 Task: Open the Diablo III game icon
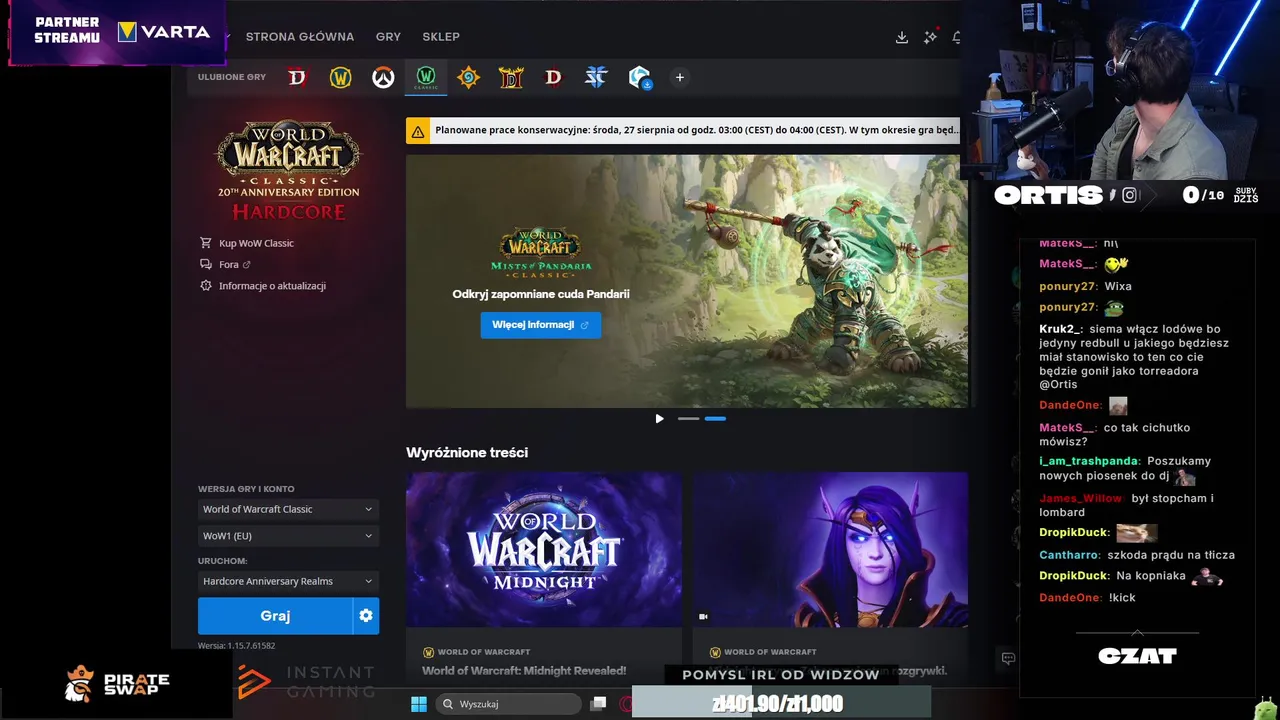pos(553,77)
